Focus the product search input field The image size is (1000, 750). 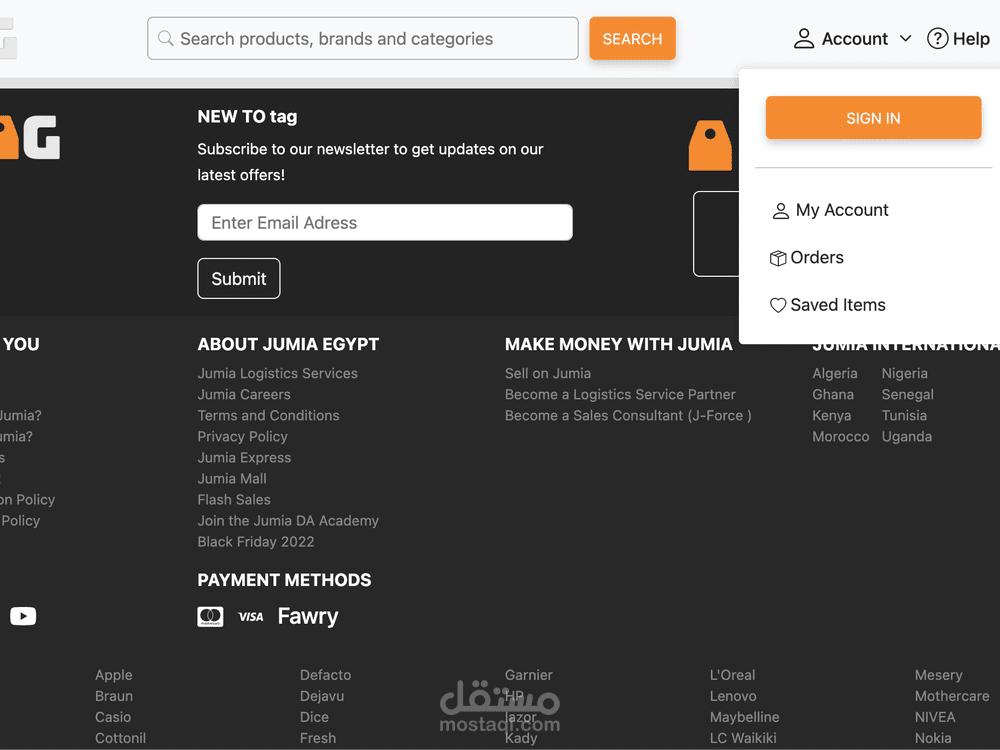[363, 39]
